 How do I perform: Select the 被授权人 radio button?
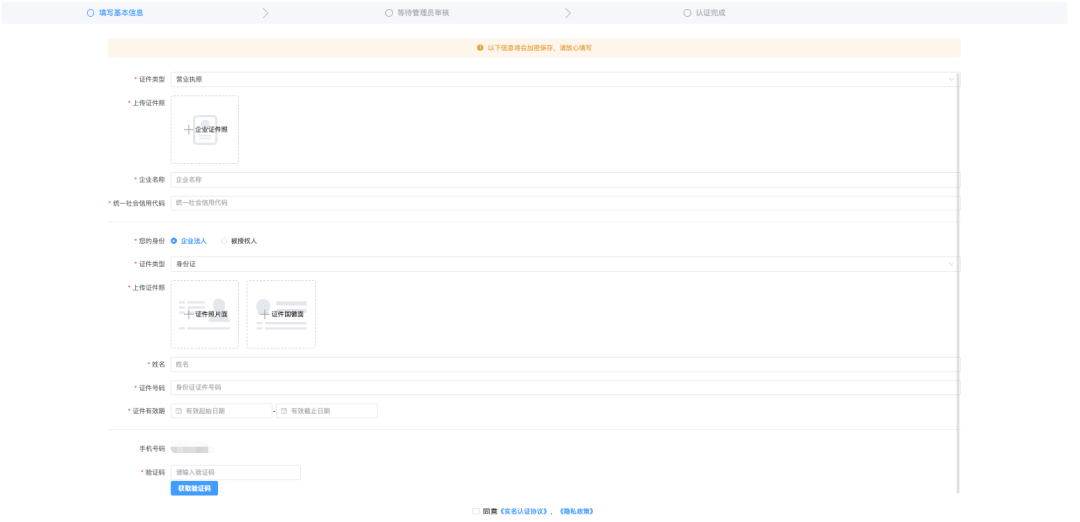(x=224, y=241)
